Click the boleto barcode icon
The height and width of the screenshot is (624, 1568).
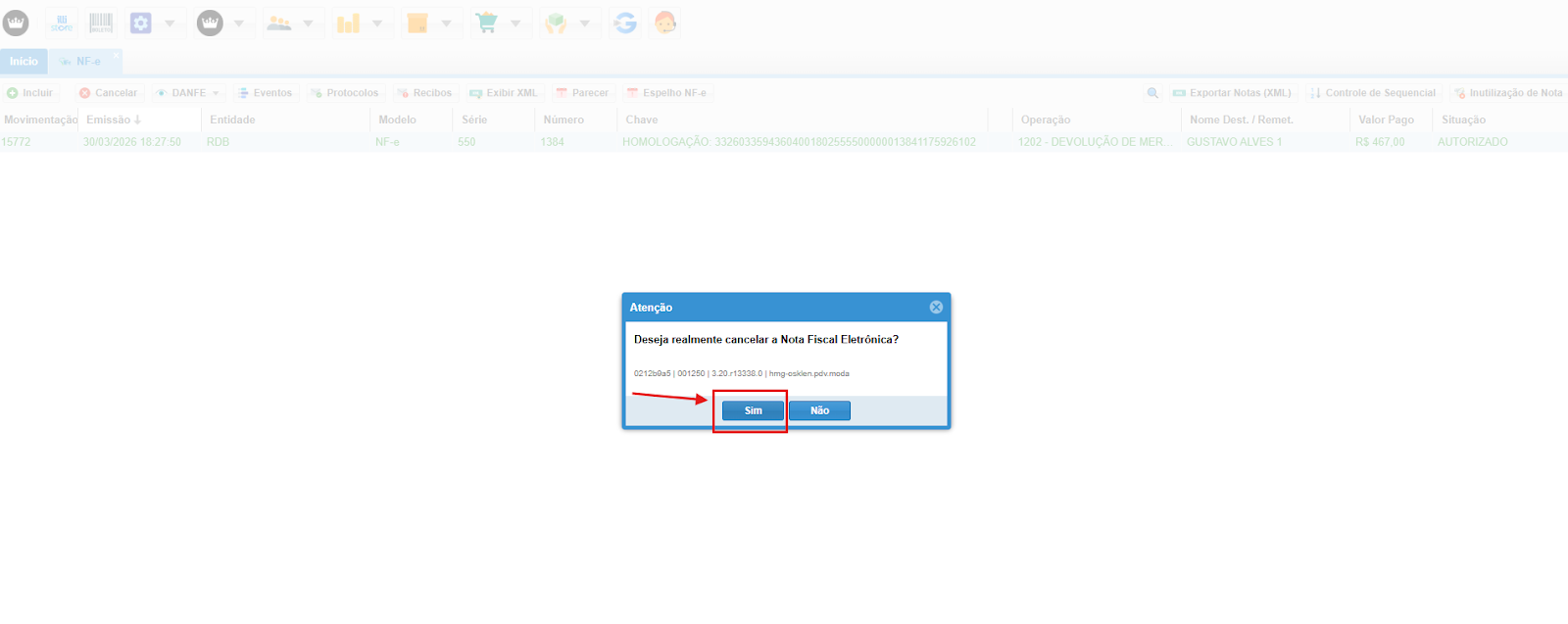(101, 23)
